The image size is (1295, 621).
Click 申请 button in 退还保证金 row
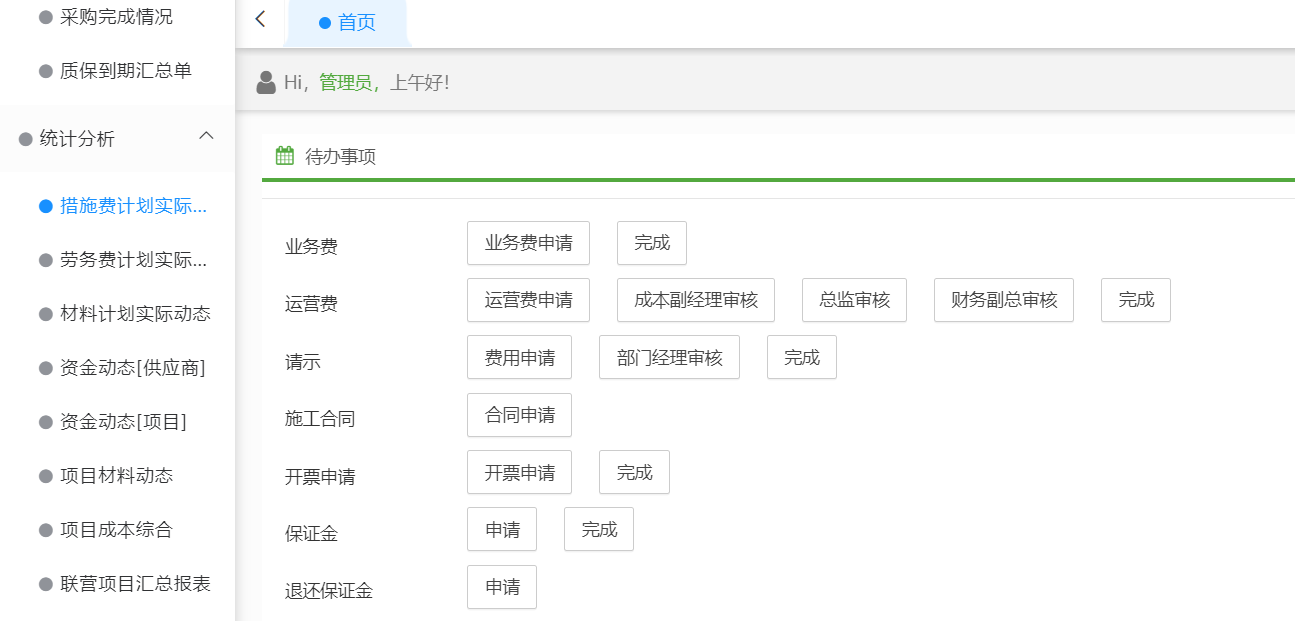[502, 587]
